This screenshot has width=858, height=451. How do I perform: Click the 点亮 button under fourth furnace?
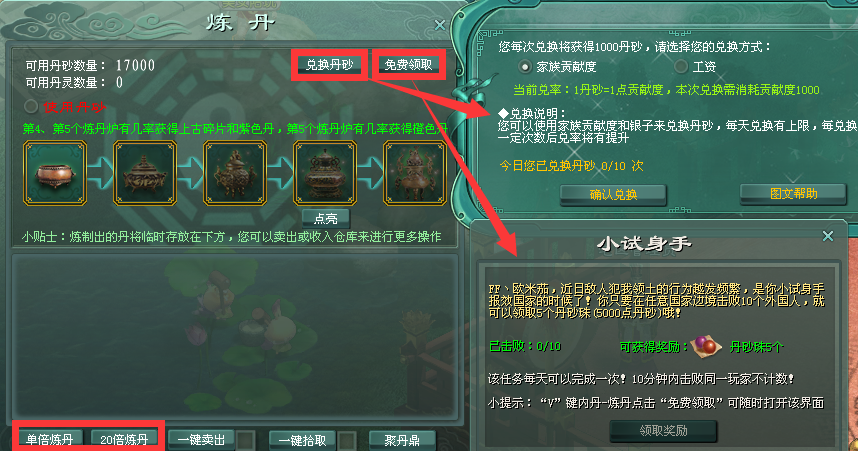point(326,218)
